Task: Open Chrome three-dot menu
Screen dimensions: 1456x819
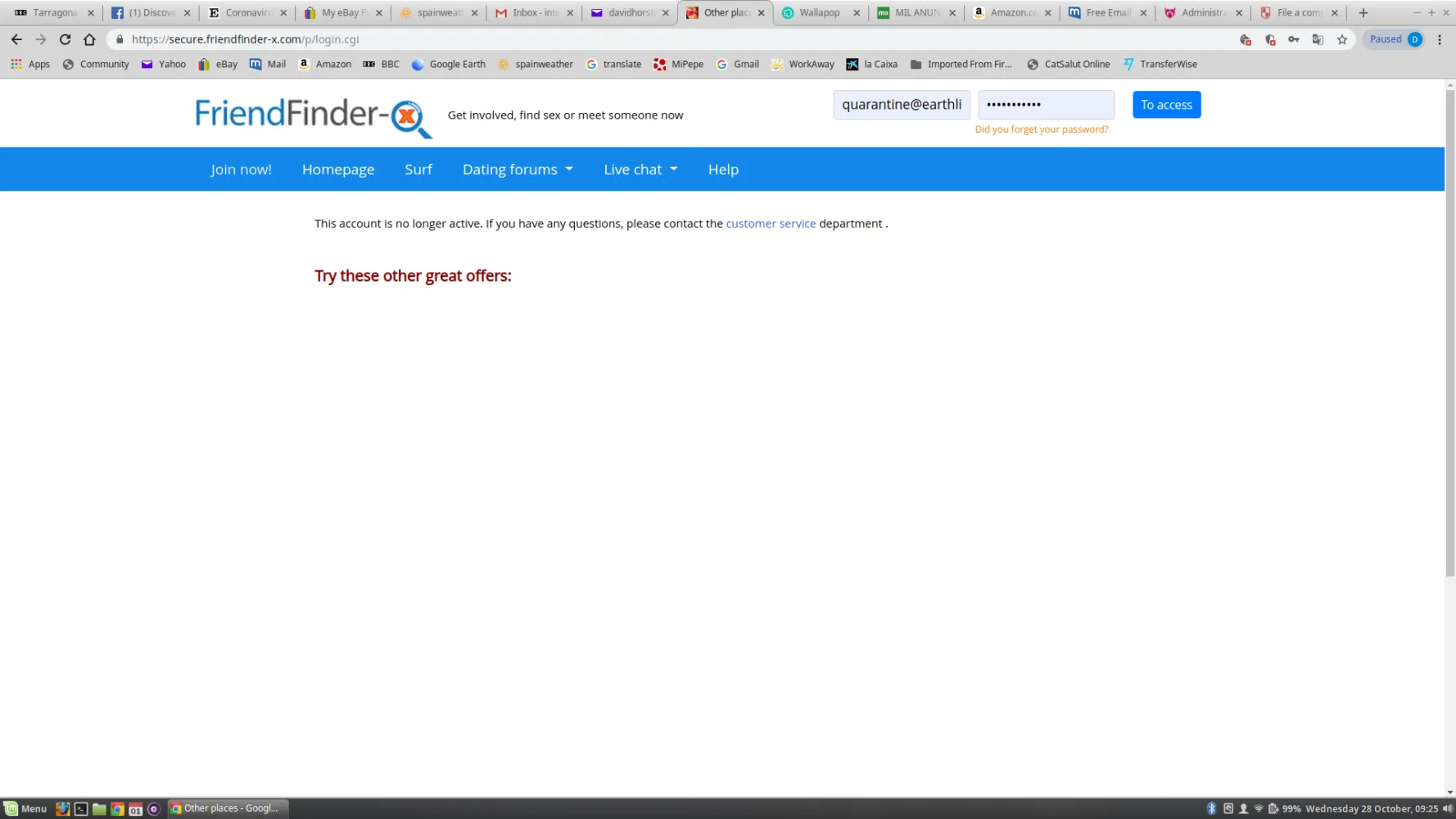Action: [1439, 39]
